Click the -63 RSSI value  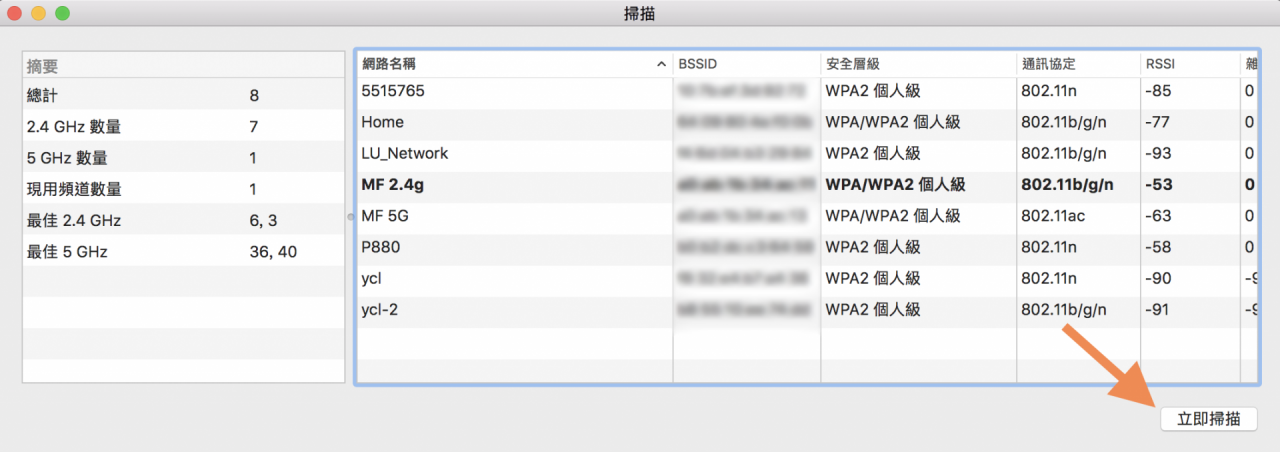(1158, 215)
